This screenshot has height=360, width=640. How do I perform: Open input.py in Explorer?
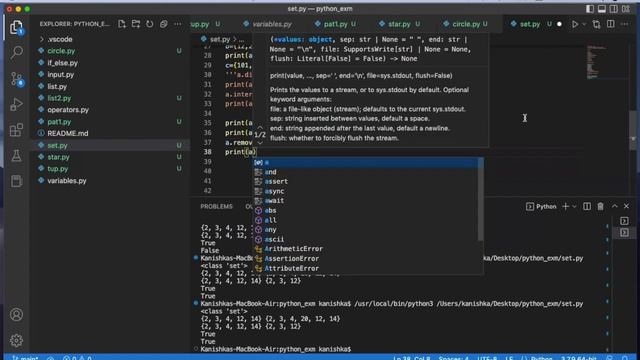tap(110, 75)
